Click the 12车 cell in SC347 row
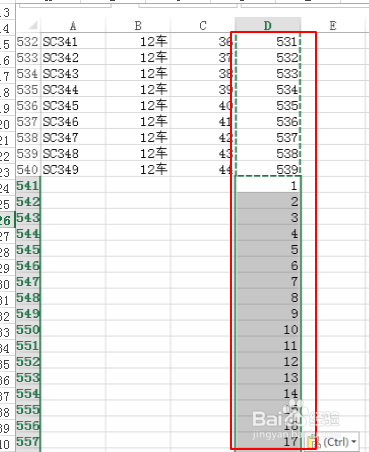The height and width of the screenshot is (452, 369). (138, 137)
